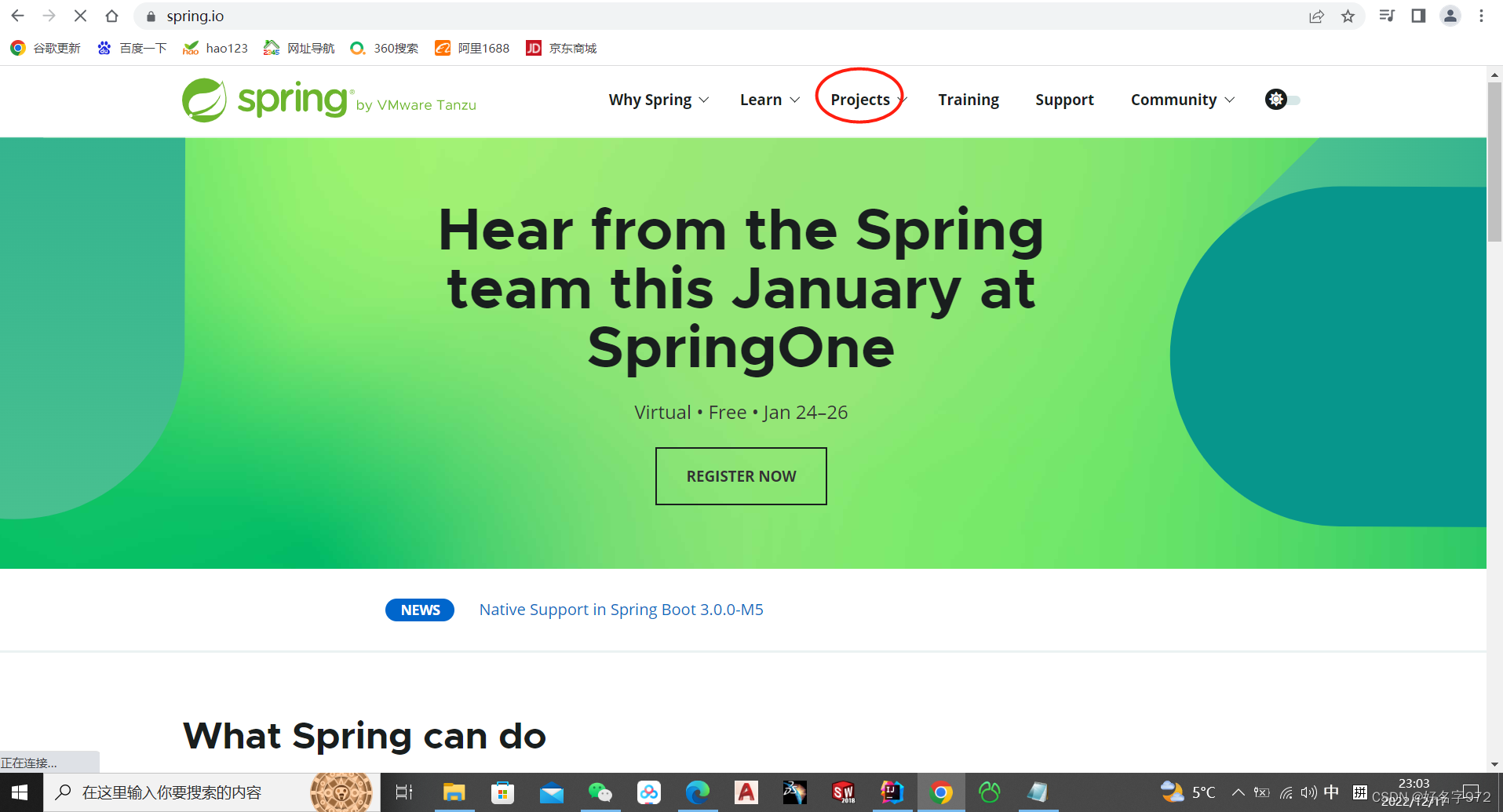Bookmark this page with the star
Viewport: 1503px width, 812px height.
pos(1348,16)
